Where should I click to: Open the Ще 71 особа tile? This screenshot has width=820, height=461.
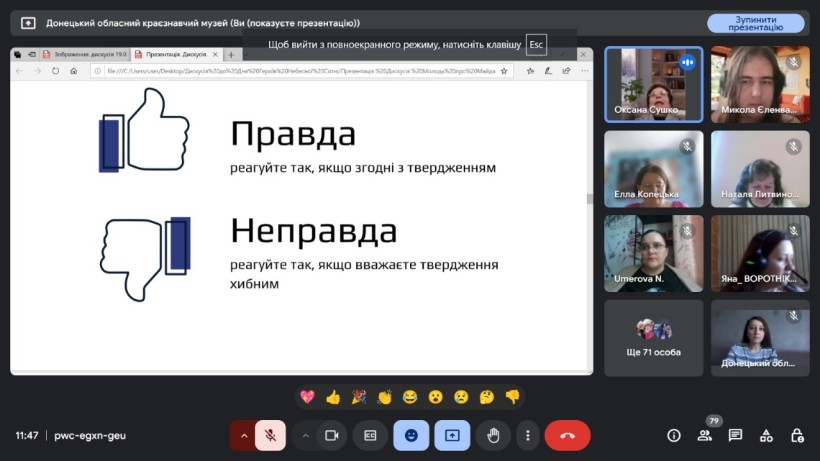(x=654, y=338)
